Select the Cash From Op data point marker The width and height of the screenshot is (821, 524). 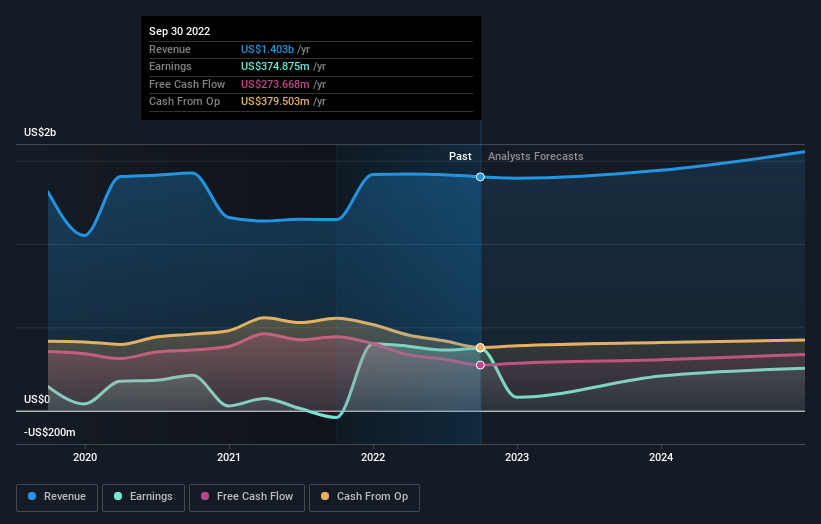(x=480, y=348)
